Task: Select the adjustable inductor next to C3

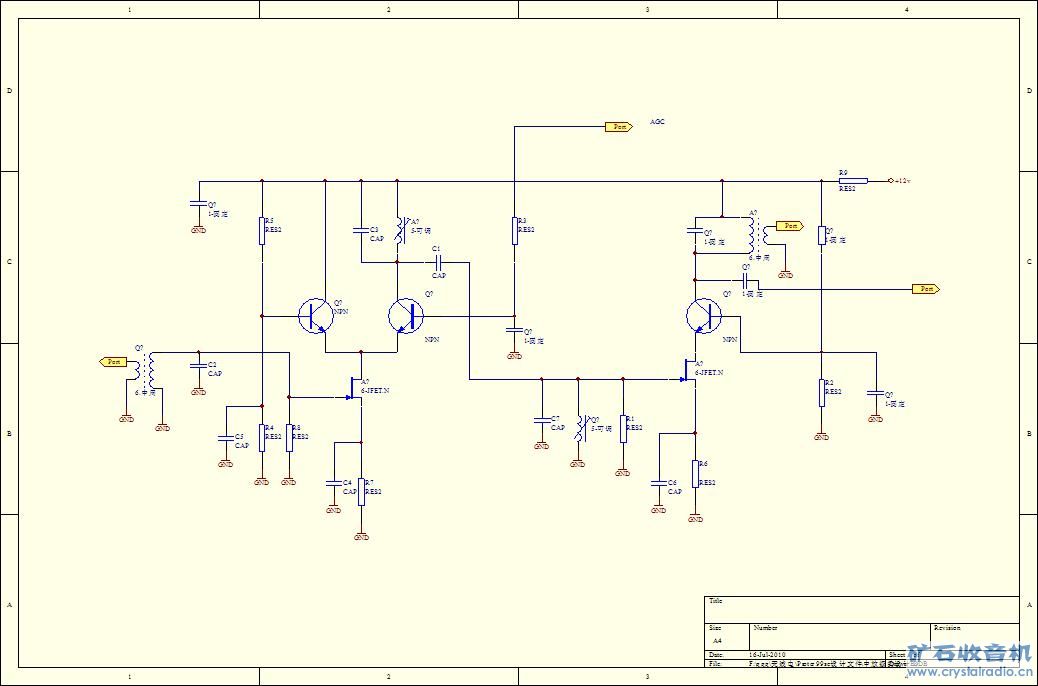Action: [399, 230]
